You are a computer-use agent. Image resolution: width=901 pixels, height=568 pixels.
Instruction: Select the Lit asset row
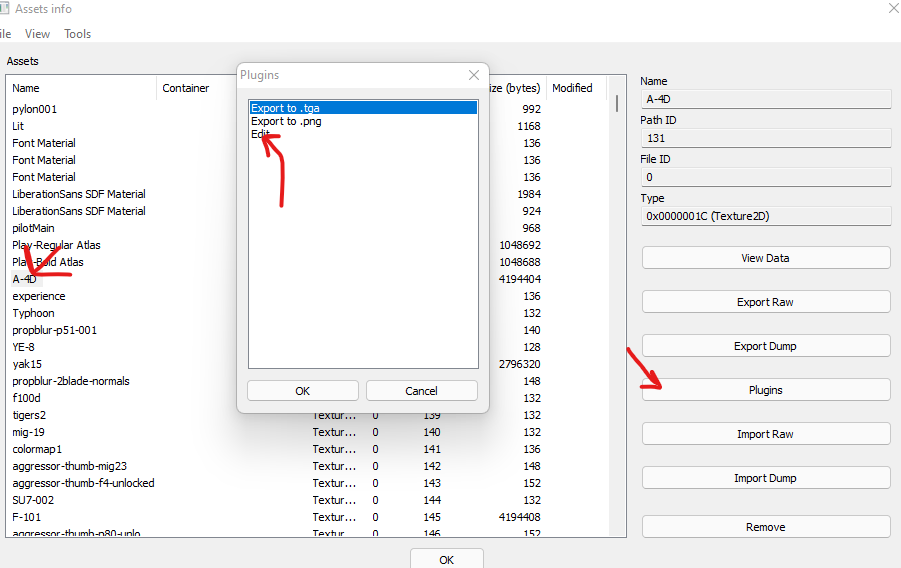coord(18,126)
